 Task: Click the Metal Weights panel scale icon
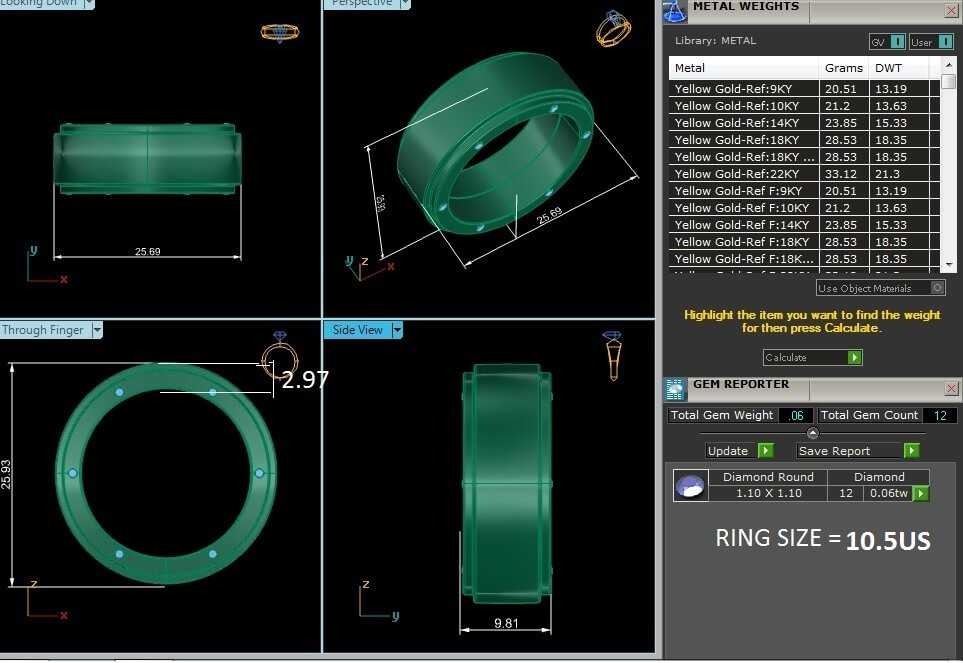tap(675, 10)
